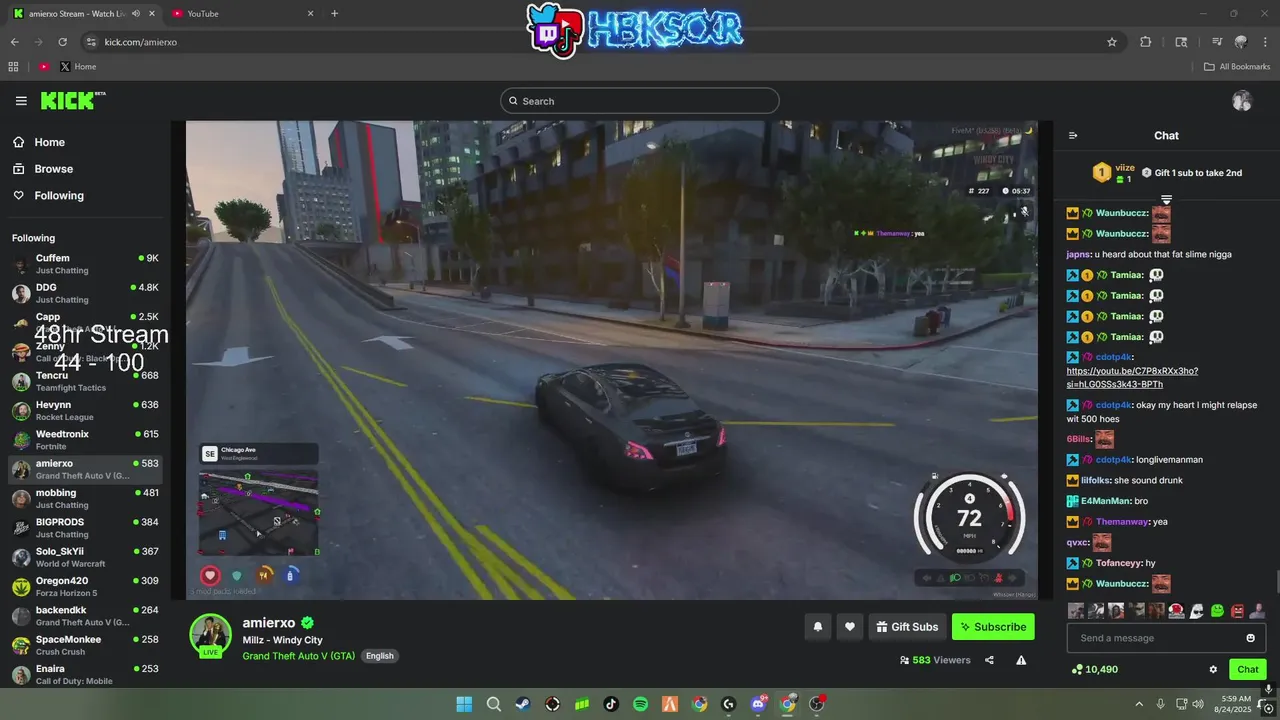Go back with the browser back arrow

tap(14, 42)
